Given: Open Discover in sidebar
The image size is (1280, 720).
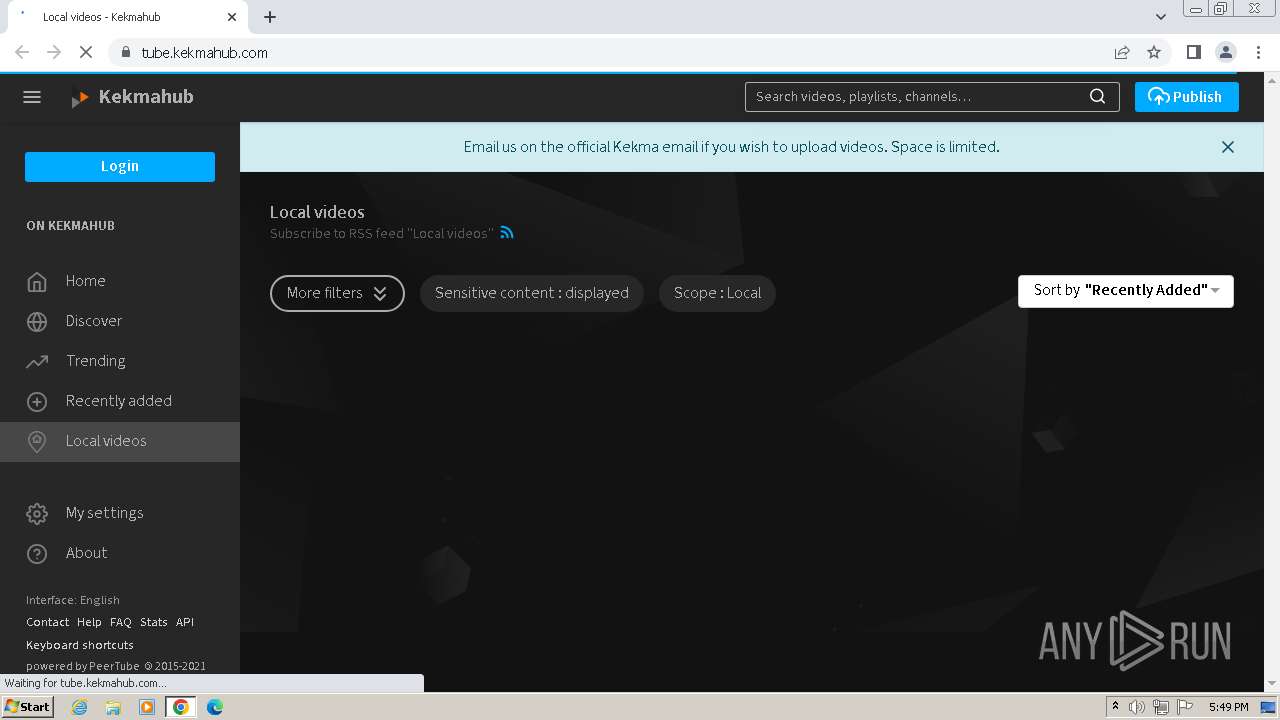Looking at the screenshot, I should pyautogui.click(x=120, y=321).
